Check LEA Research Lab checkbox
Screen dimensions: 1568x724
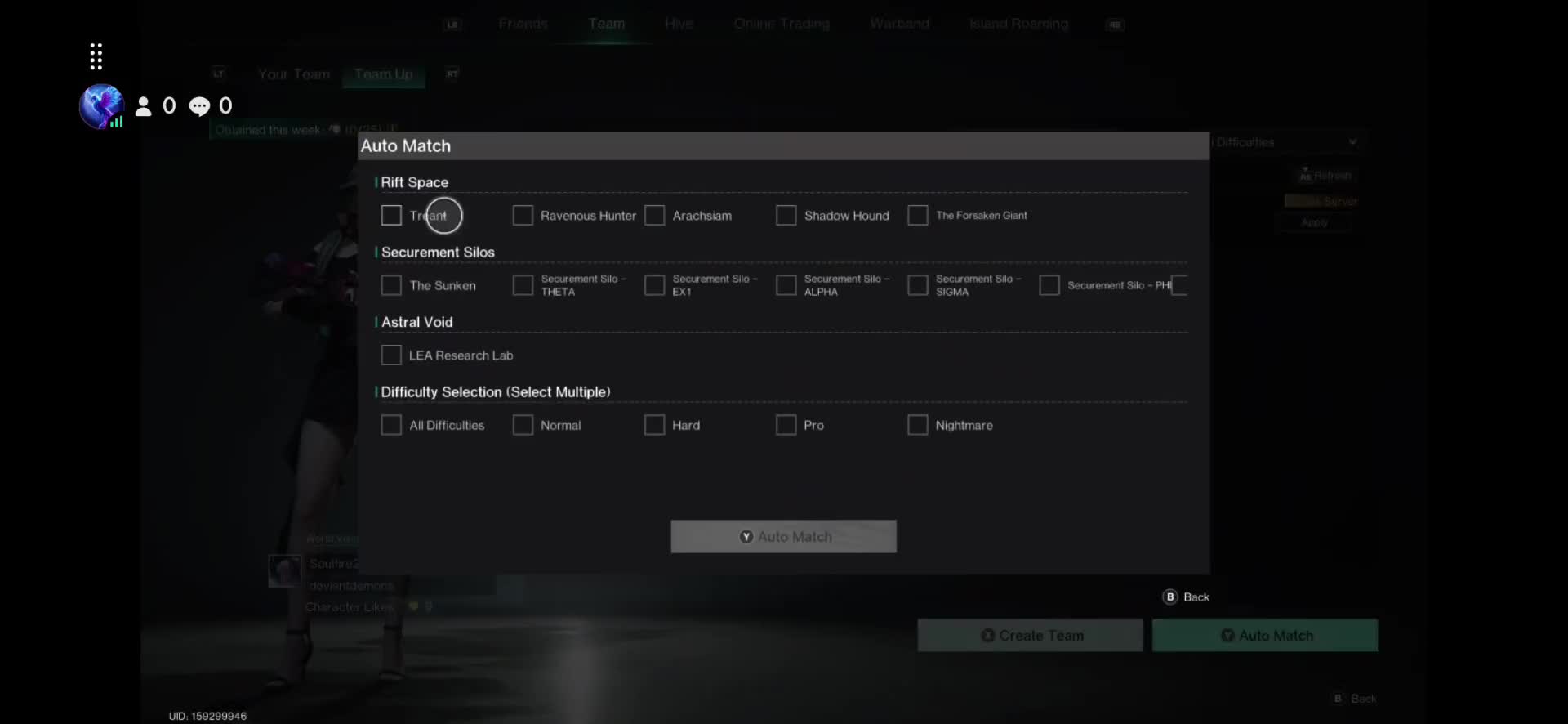pos(391,355)
